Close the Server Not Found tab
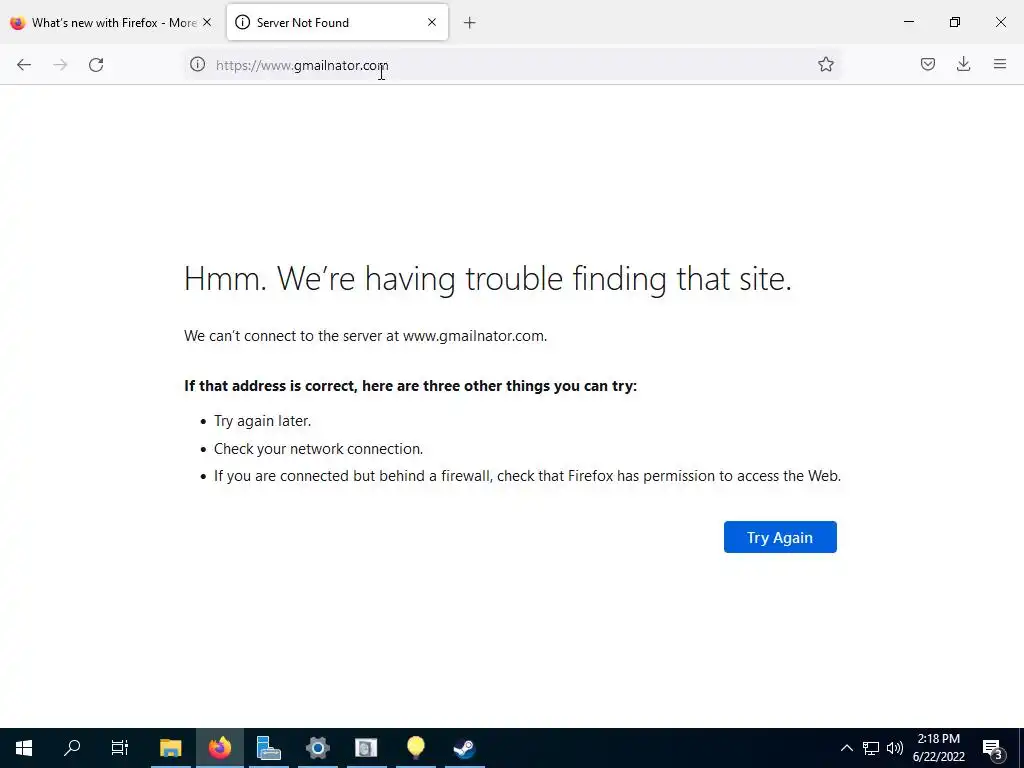The height and width of the screenshot is (768, 1024). pos(432,22)
